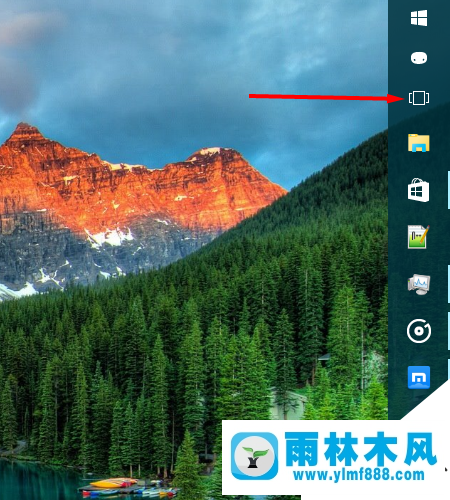This screenshot has width=450, height=500.
Task: Launch the blue Maxthon browser icon
Action: point(419,378)
